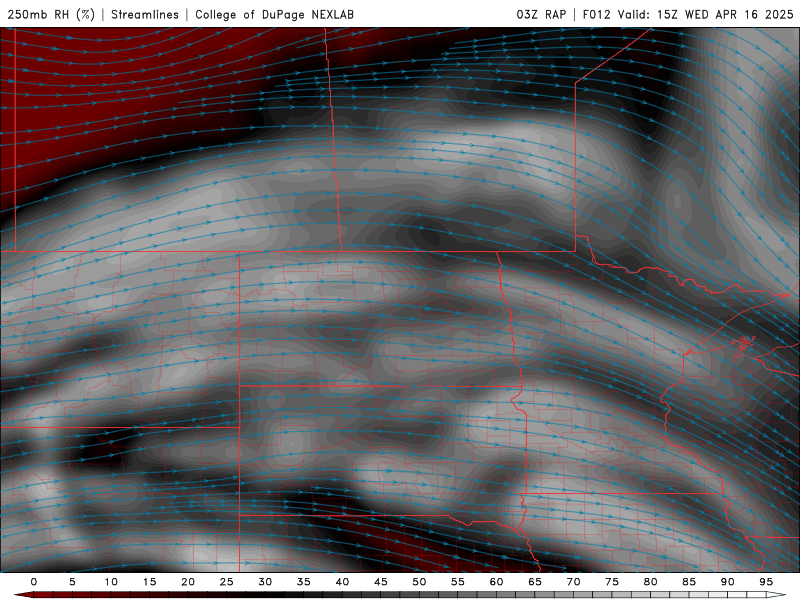Click the "65" humidity scale number

535,582
